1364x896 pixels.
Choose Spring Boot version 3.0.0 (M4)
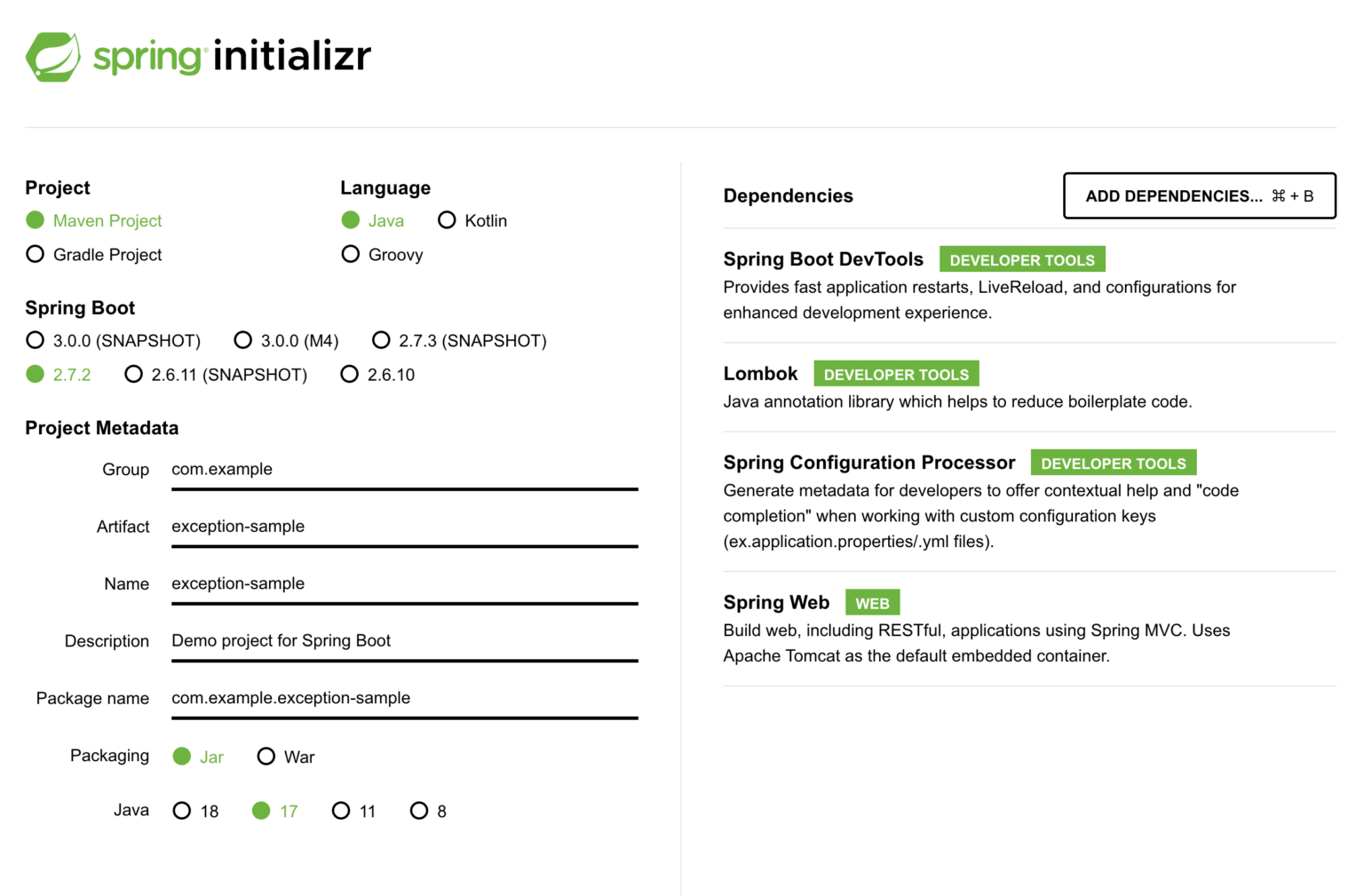coord(243,339)
